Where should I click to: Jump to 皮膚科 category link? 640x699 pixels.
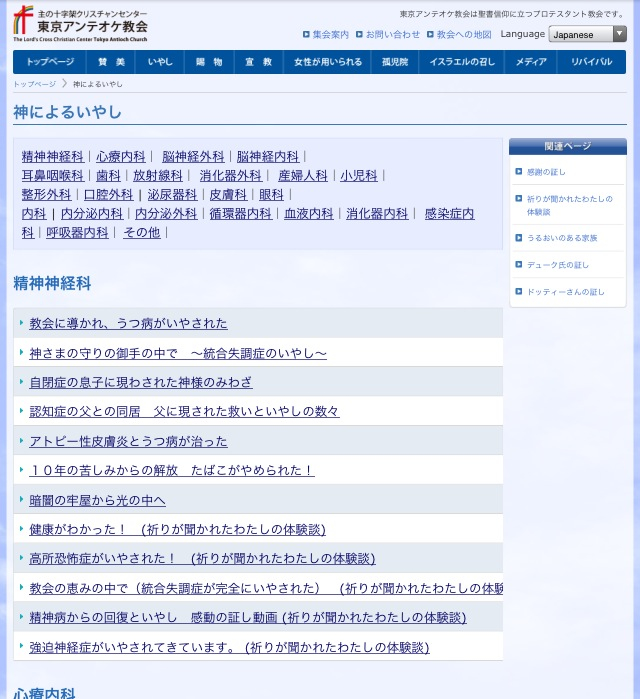[228, 195]
